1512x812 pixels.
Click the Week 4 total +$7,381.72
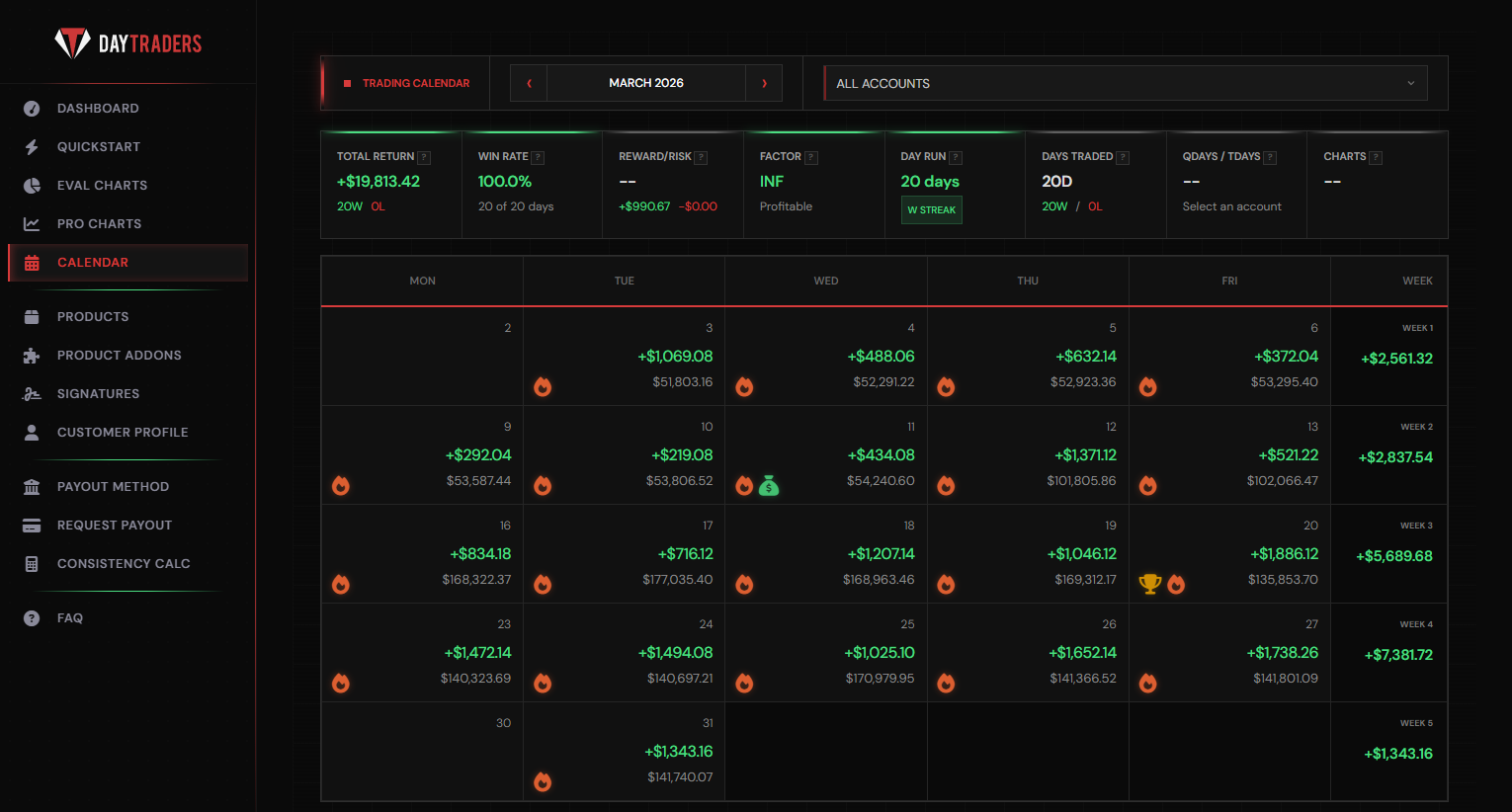point(1398,655)
